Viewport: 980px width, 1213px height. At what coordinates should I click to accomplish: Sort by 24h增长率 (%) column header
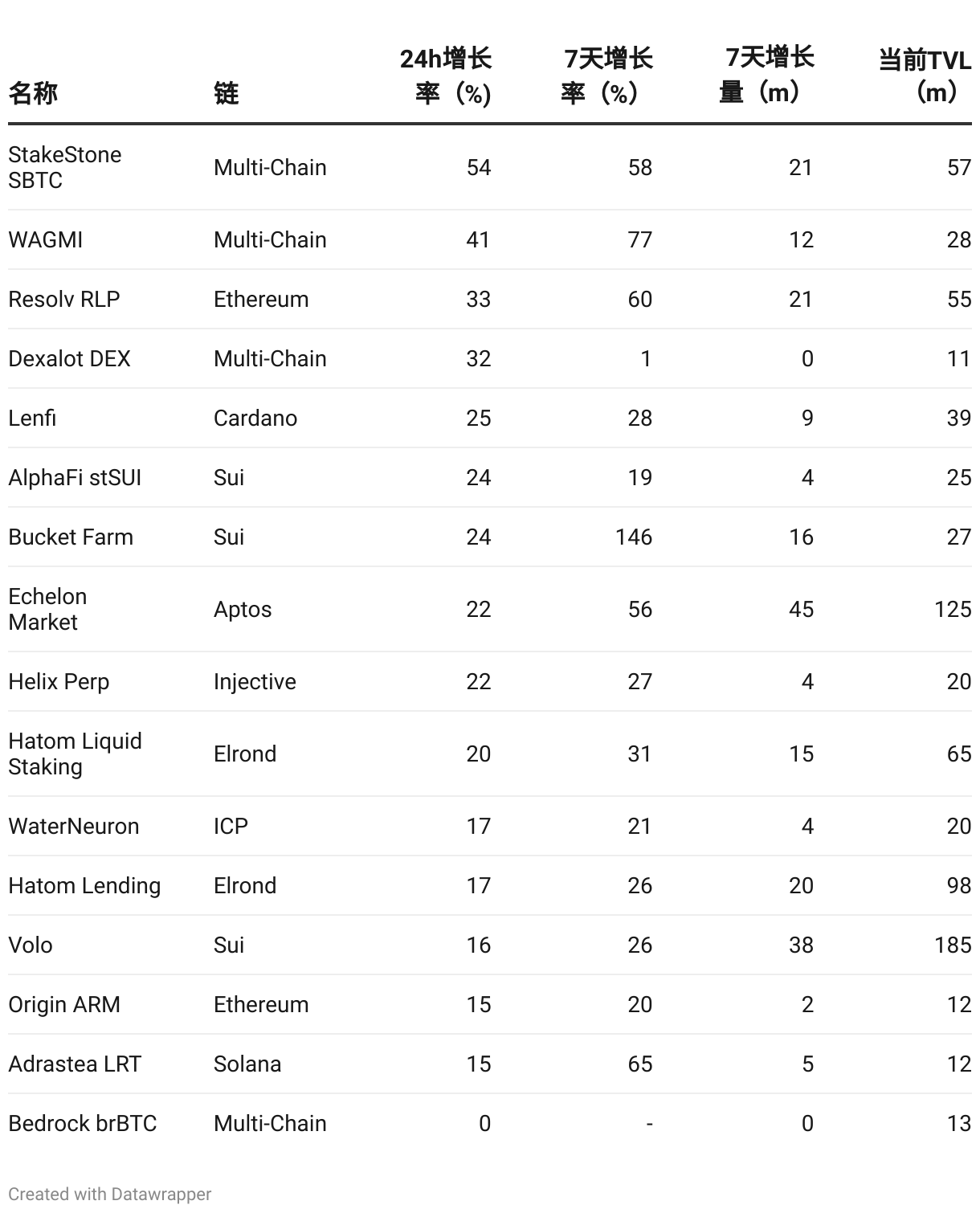coord(446,76)
